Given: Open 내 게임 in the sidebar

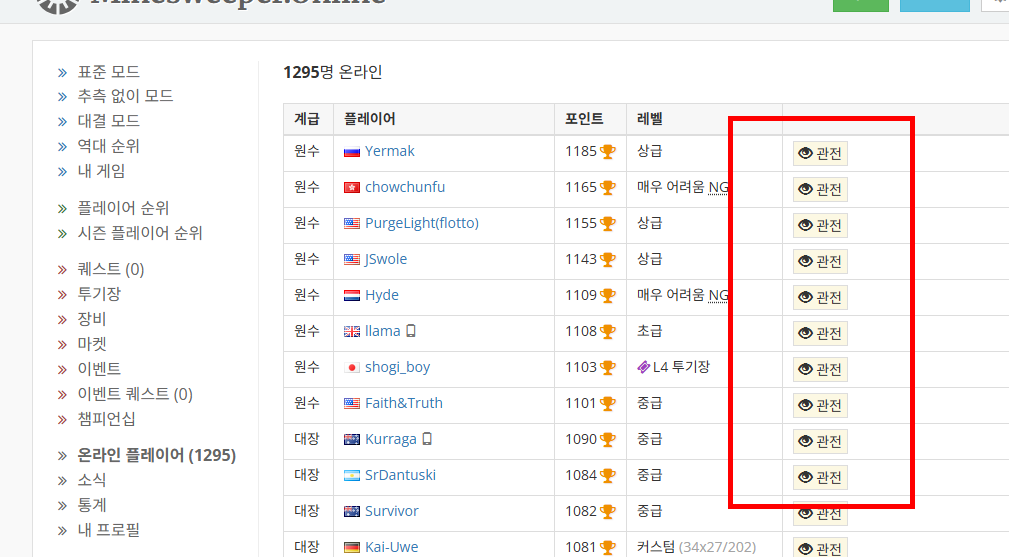Looking at the screenshot, I should coord(101,171).
